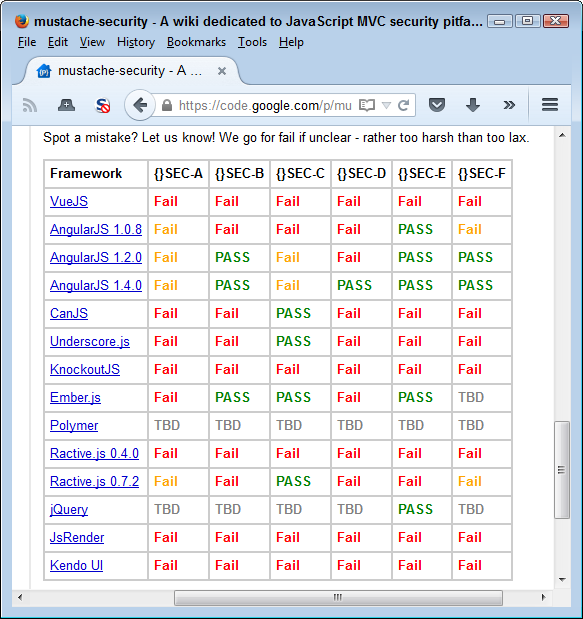Viewport: 583px width, 619px height.
Task: Maximize the Firefox window
Action: tap(527, 21)
